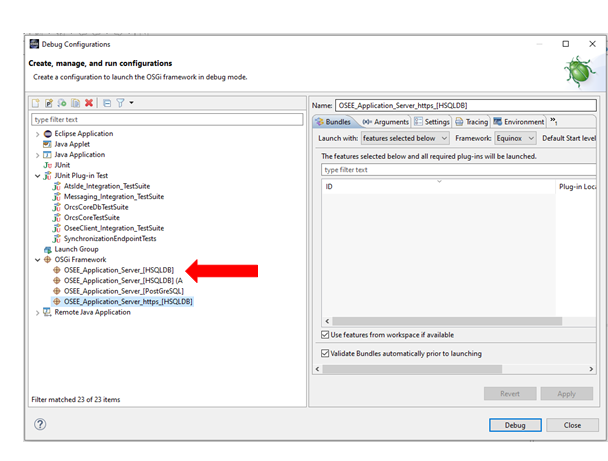
Task: Select the Launch Group entry
Action: [76, 249]
